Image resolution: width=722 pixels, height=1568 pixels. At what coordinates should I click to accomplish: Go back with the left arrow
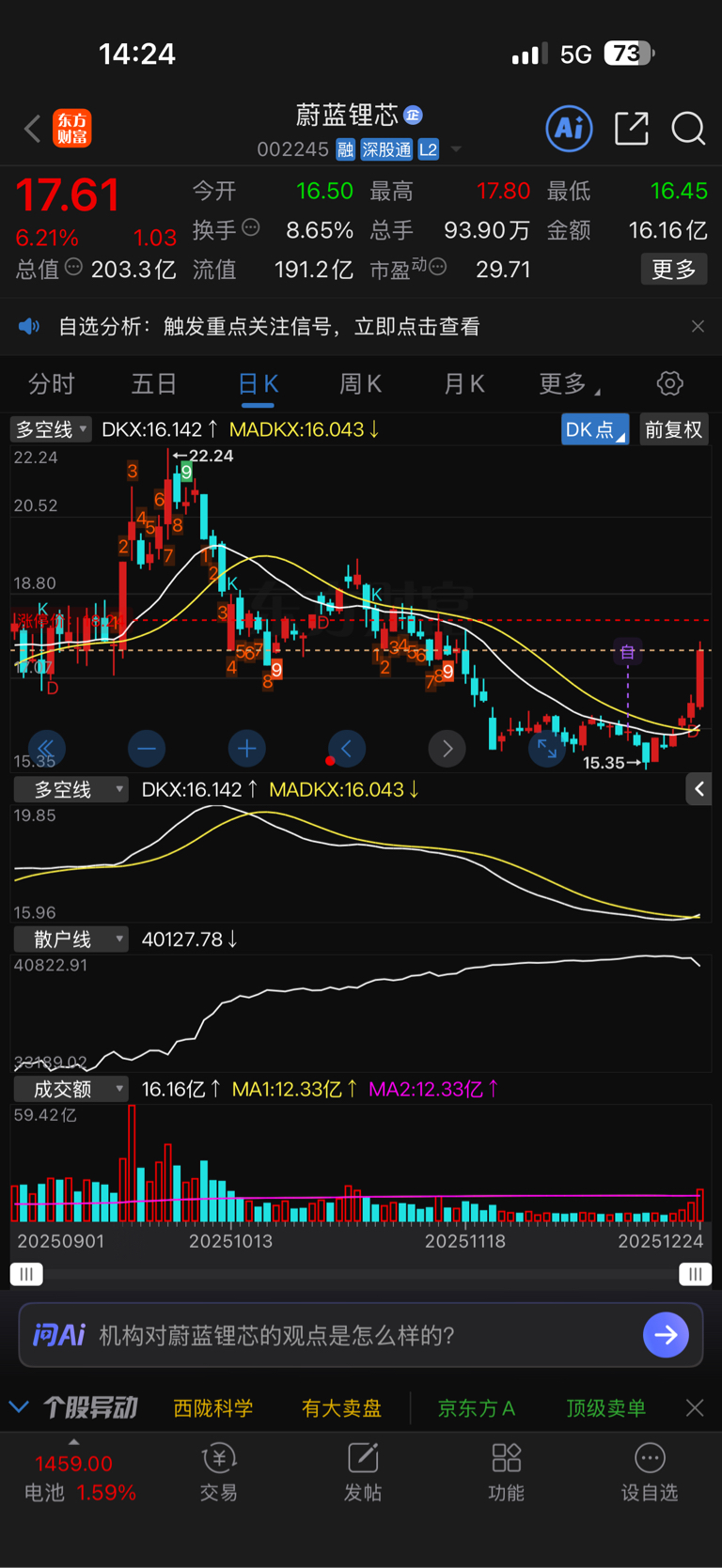tap(33, 129)
